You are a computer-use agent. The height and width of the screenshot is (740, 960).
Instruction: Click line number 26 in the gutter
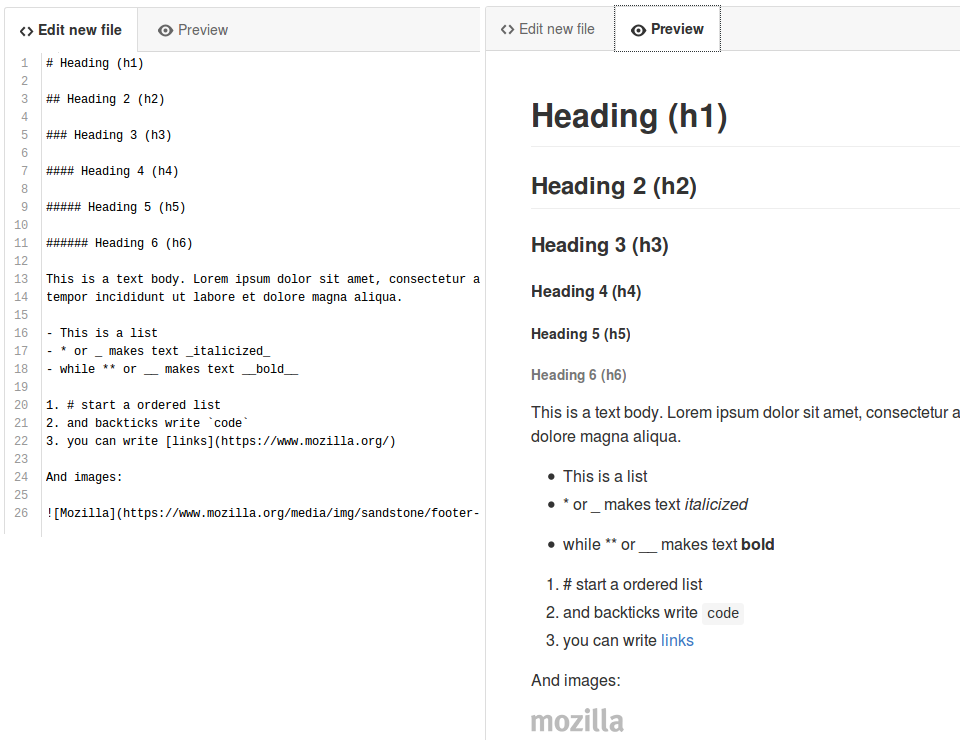[21, 513]
